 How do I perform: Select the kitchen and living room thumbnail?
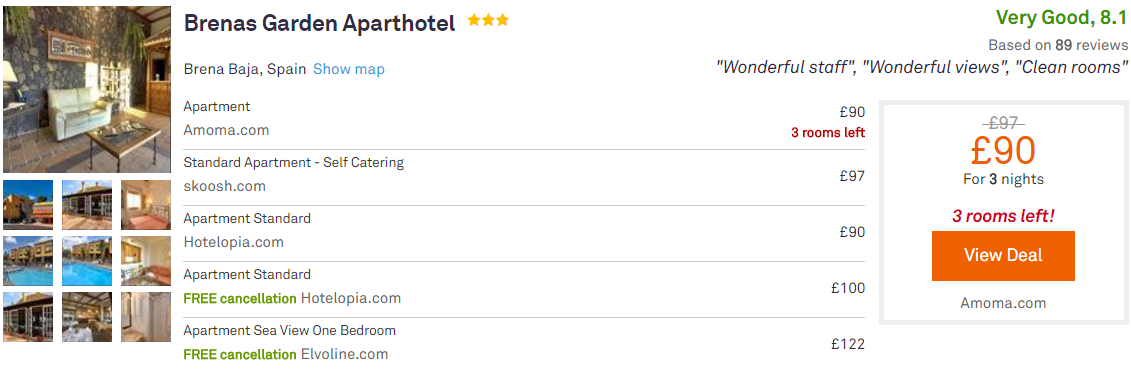click(x=146, y=260)
